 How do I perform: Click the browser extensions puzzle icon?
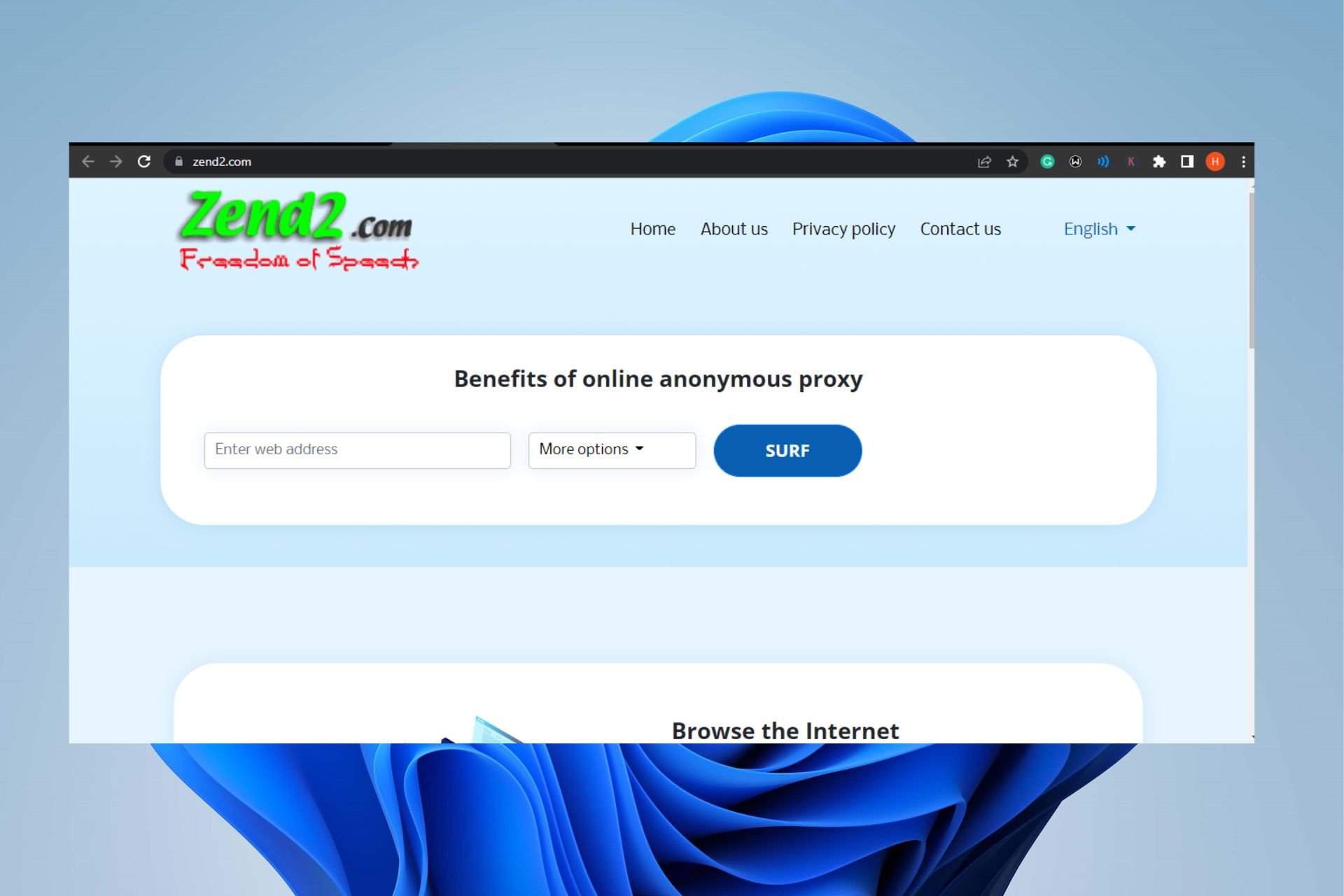point(1159,161)
